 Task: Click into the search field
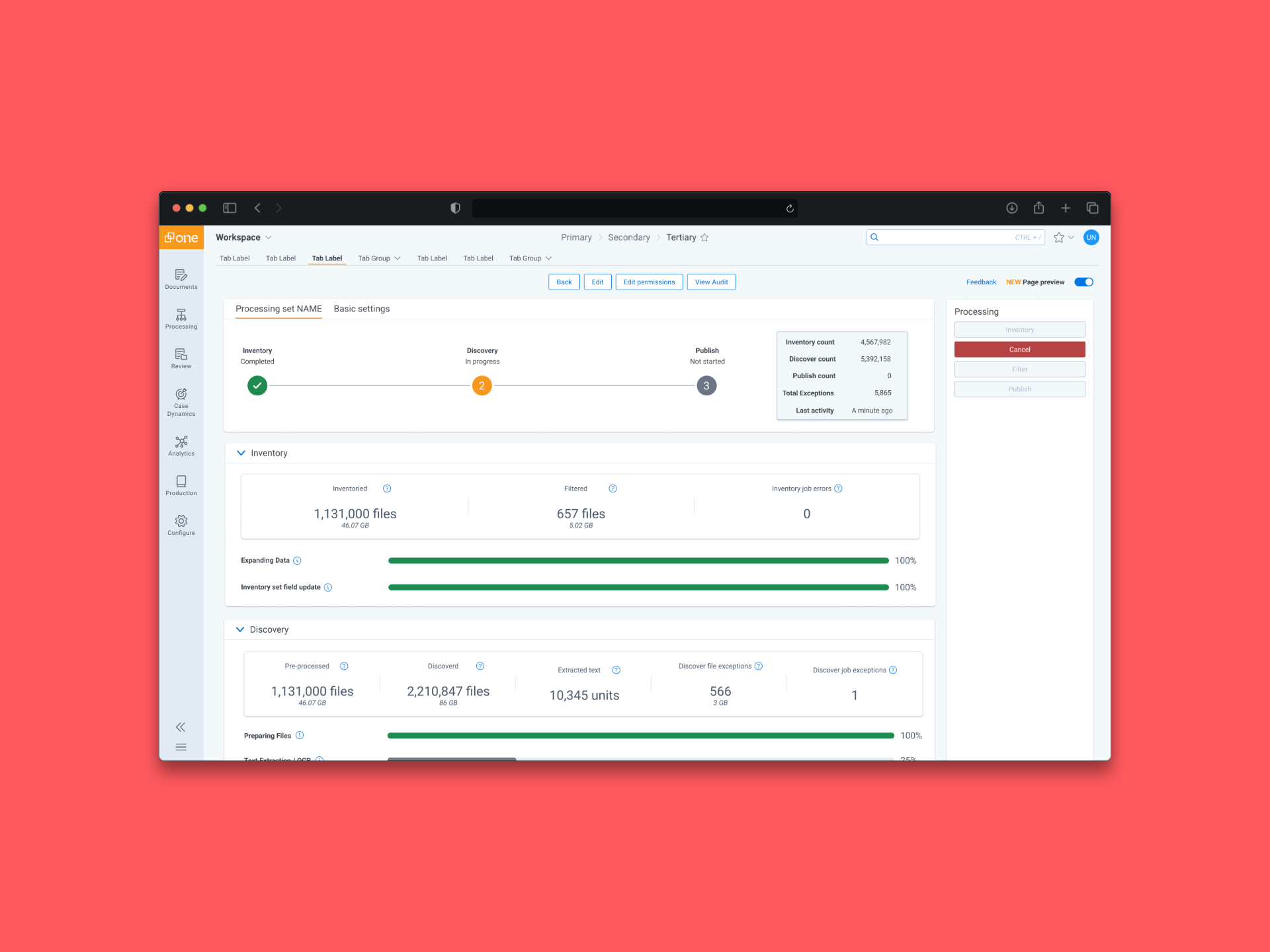click(x=946, y=237)
